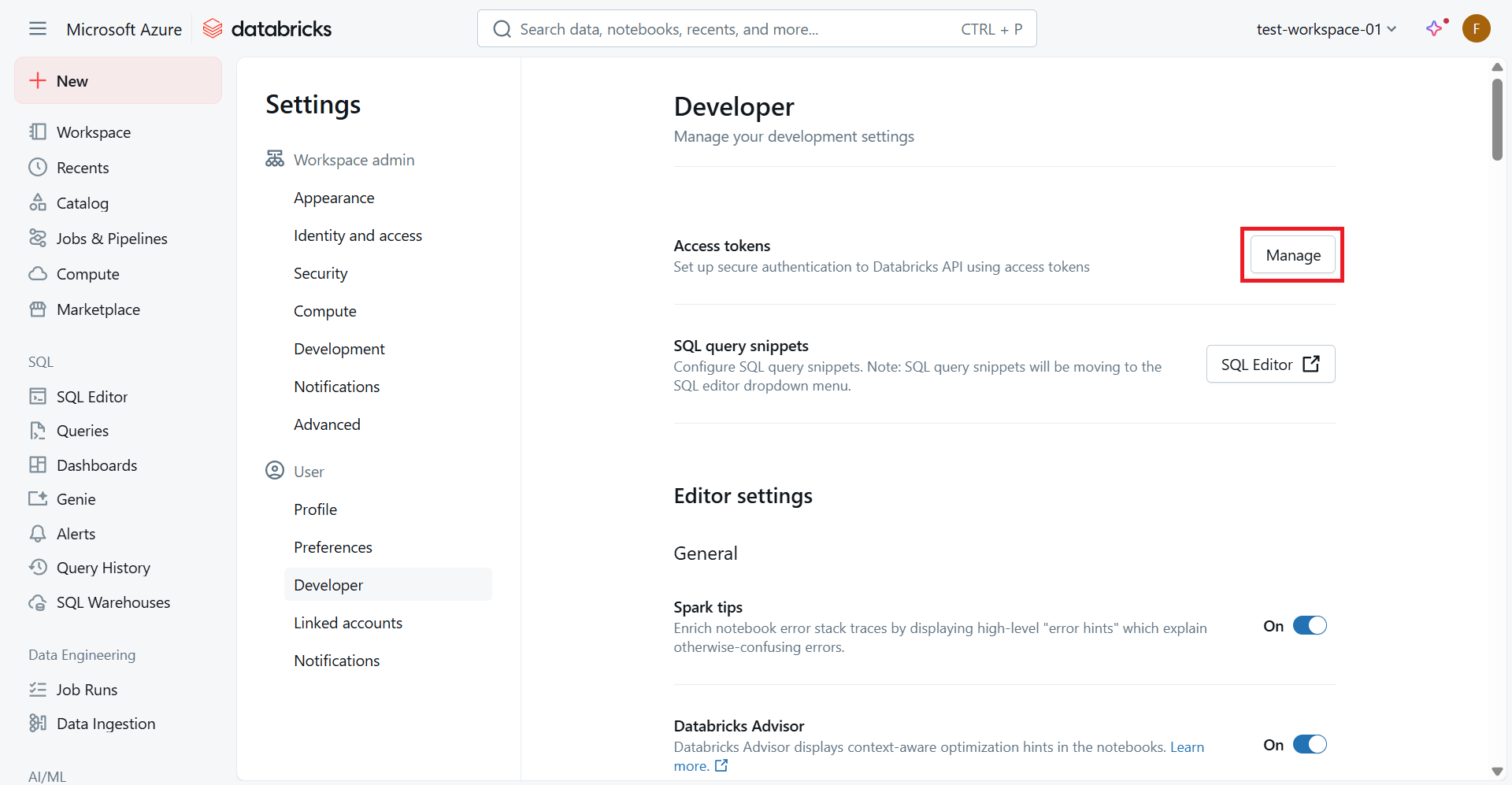Click the external link icon on SQL Editor button
Screen dimensions: 1512x785
coord(1311,364)
